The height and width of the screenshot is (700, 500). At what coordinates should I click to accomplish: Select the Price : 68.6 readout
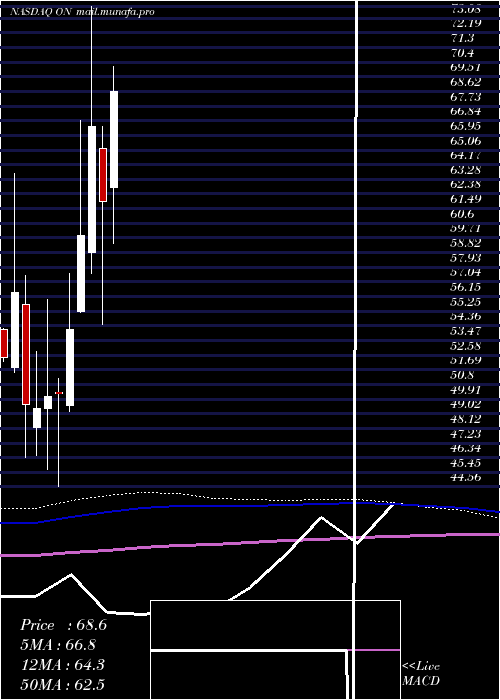coord(63,625)
